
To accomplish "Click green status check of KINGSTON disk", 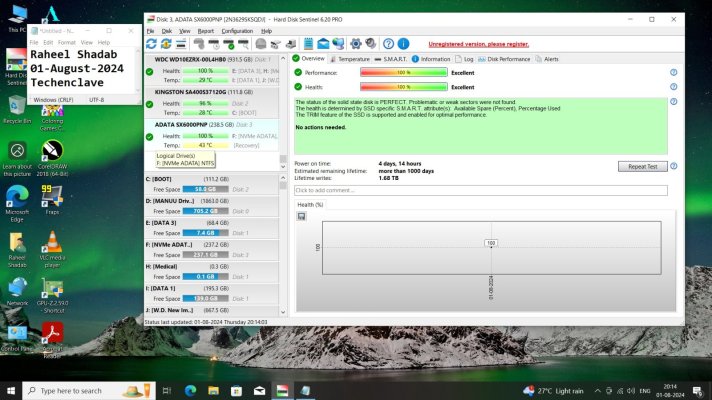I will coord(149,104).
